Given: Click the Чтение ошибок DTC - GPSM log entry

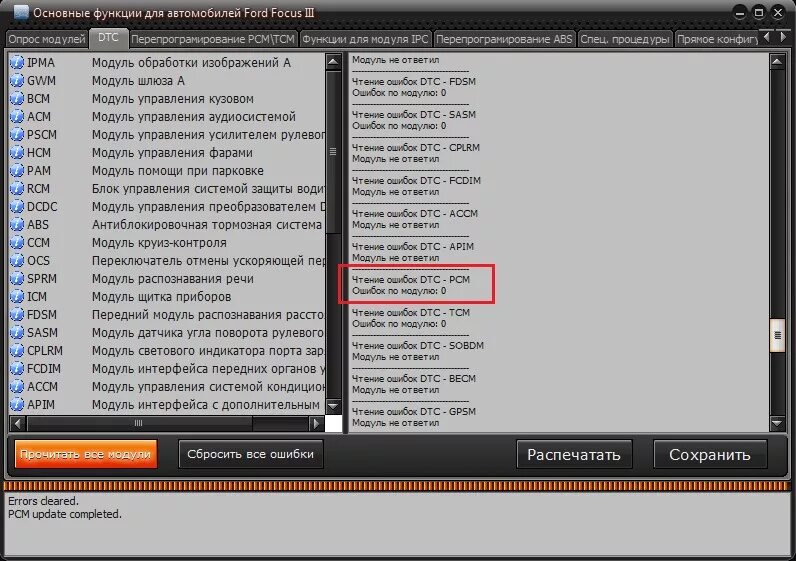Looking at the screenshot, I should point(414,412).
